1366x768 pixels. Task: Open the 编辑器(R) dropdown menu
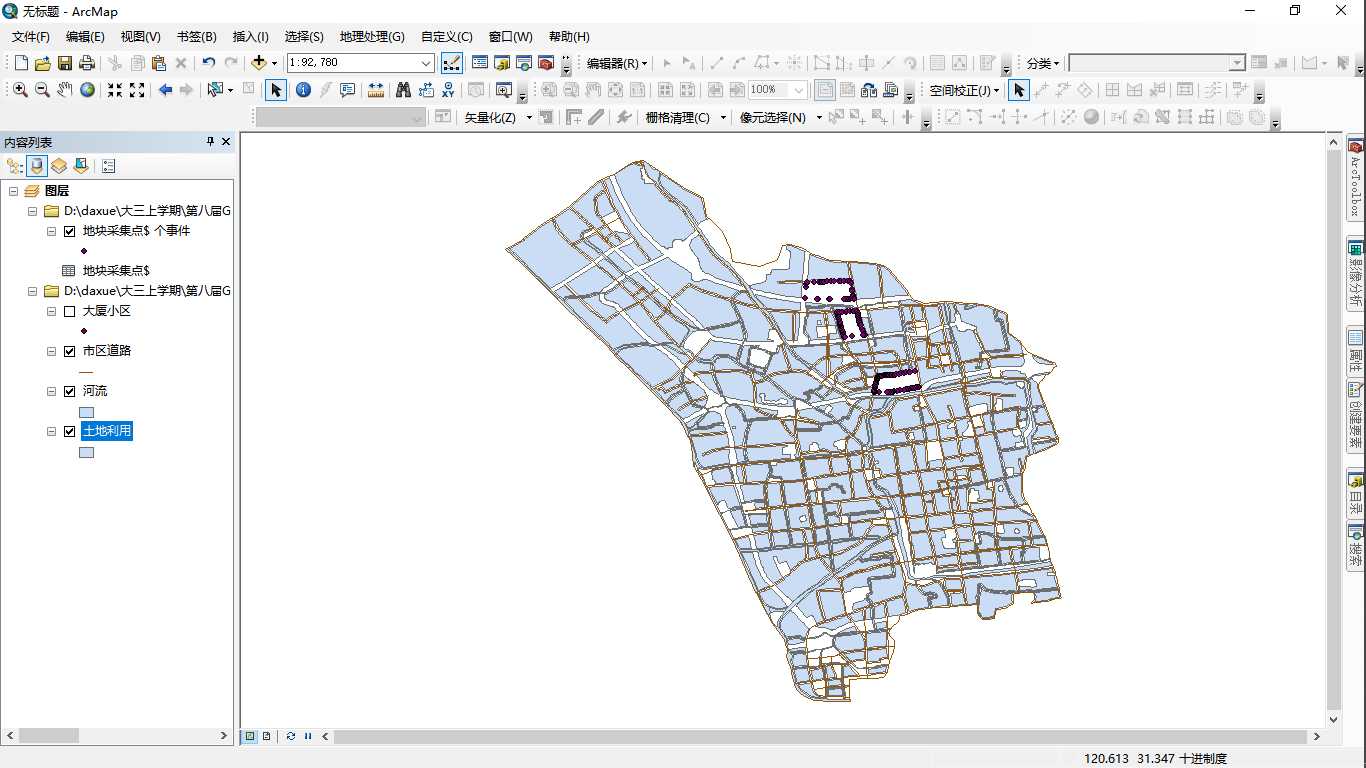pyautogui.click(x=617, y=63)
